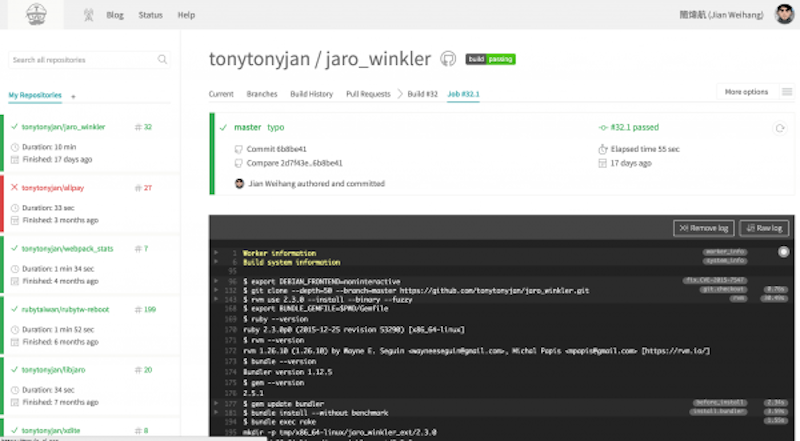Open Compare 2d7f43e..6b8be41 link
The width and height of the screenshot is (800, 441).
(294, 163)
